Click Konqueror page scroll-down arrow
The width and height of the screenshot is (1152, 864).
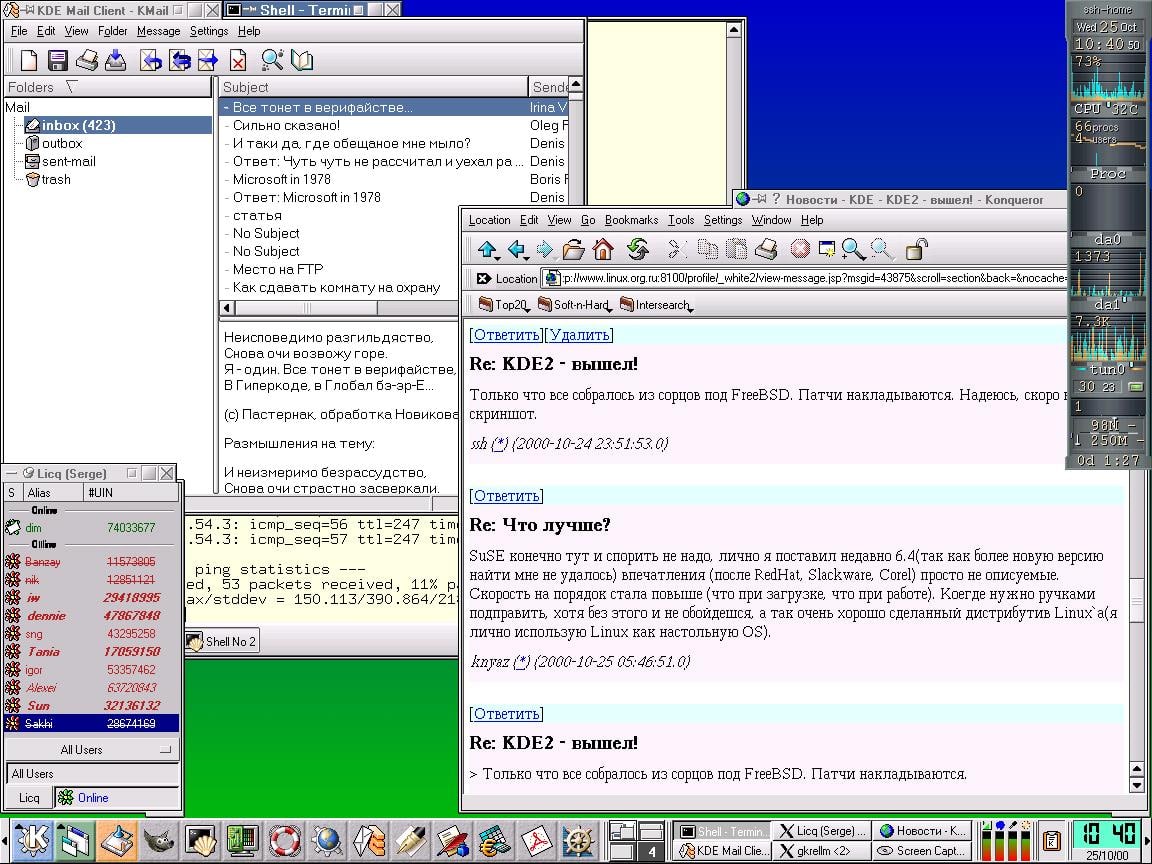(x=1137, y=785)
